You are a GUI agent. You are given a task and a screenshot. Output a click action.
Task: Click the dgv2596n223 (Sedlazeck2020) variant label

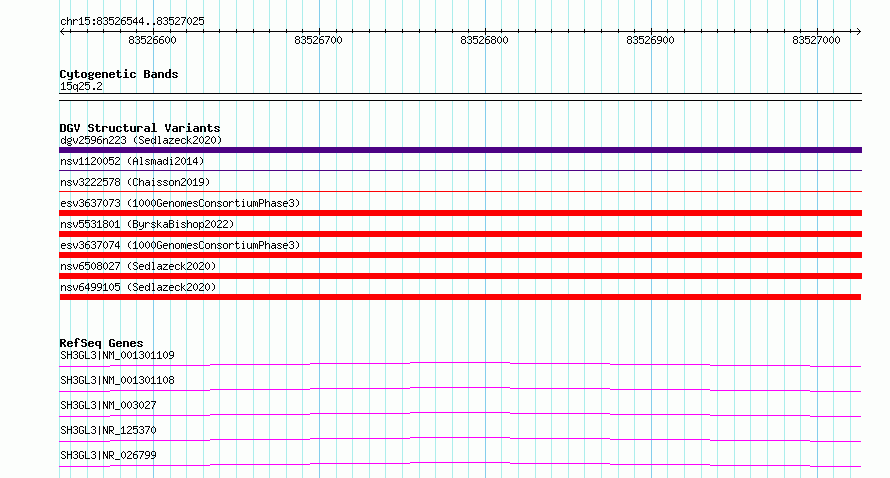141,140
